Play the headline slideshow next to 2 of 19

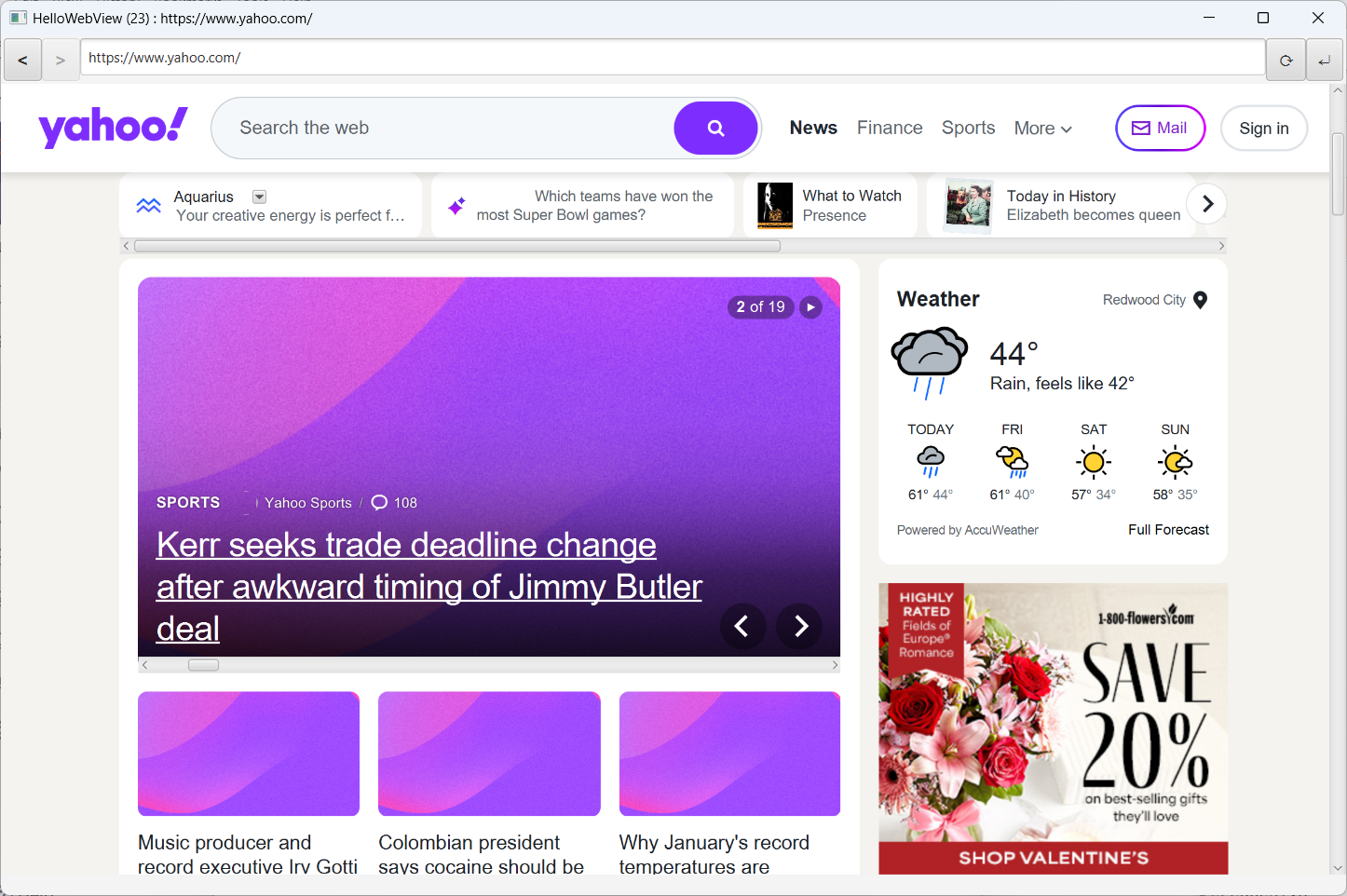pyautogui.click(x=810, y=307)
